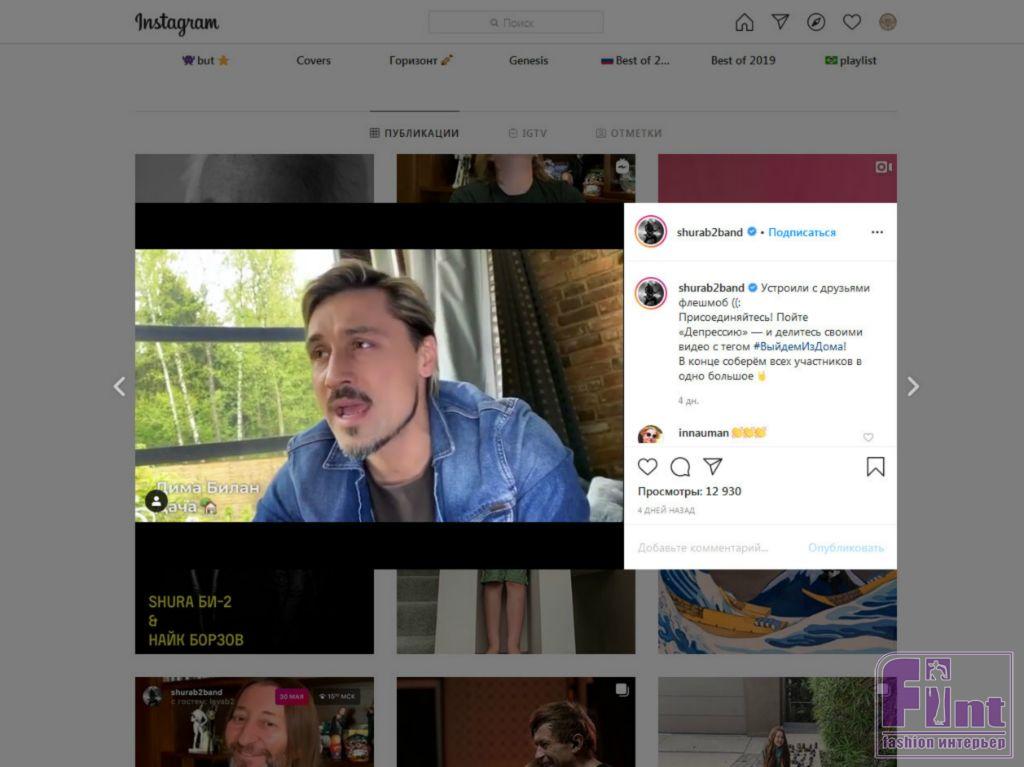1024x767 pixels.
Task: Go to next post with right arrow
Action: (912, 386)
